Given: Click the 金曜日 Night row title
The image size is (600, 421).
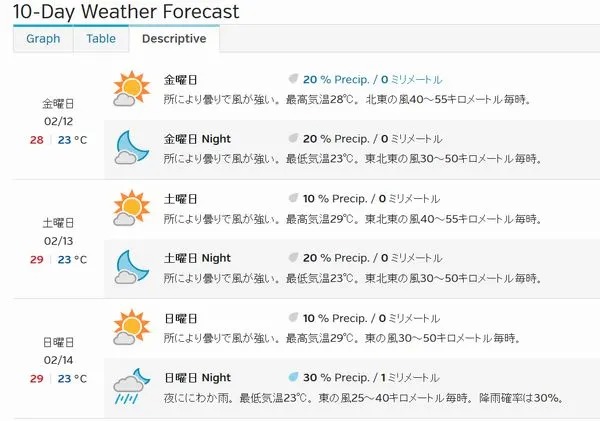Looking at the screenshot, I should coord(197,139).
